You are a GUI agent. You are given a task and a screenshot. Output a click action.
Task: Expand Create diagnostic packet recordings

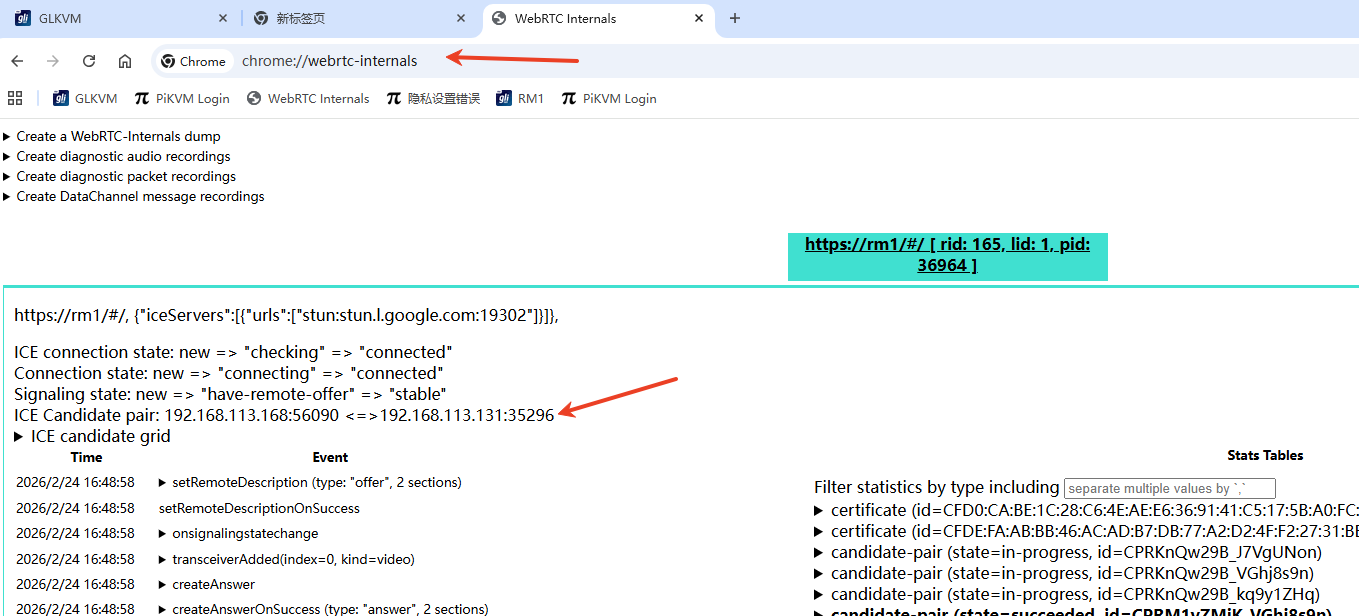coord(126,176)
